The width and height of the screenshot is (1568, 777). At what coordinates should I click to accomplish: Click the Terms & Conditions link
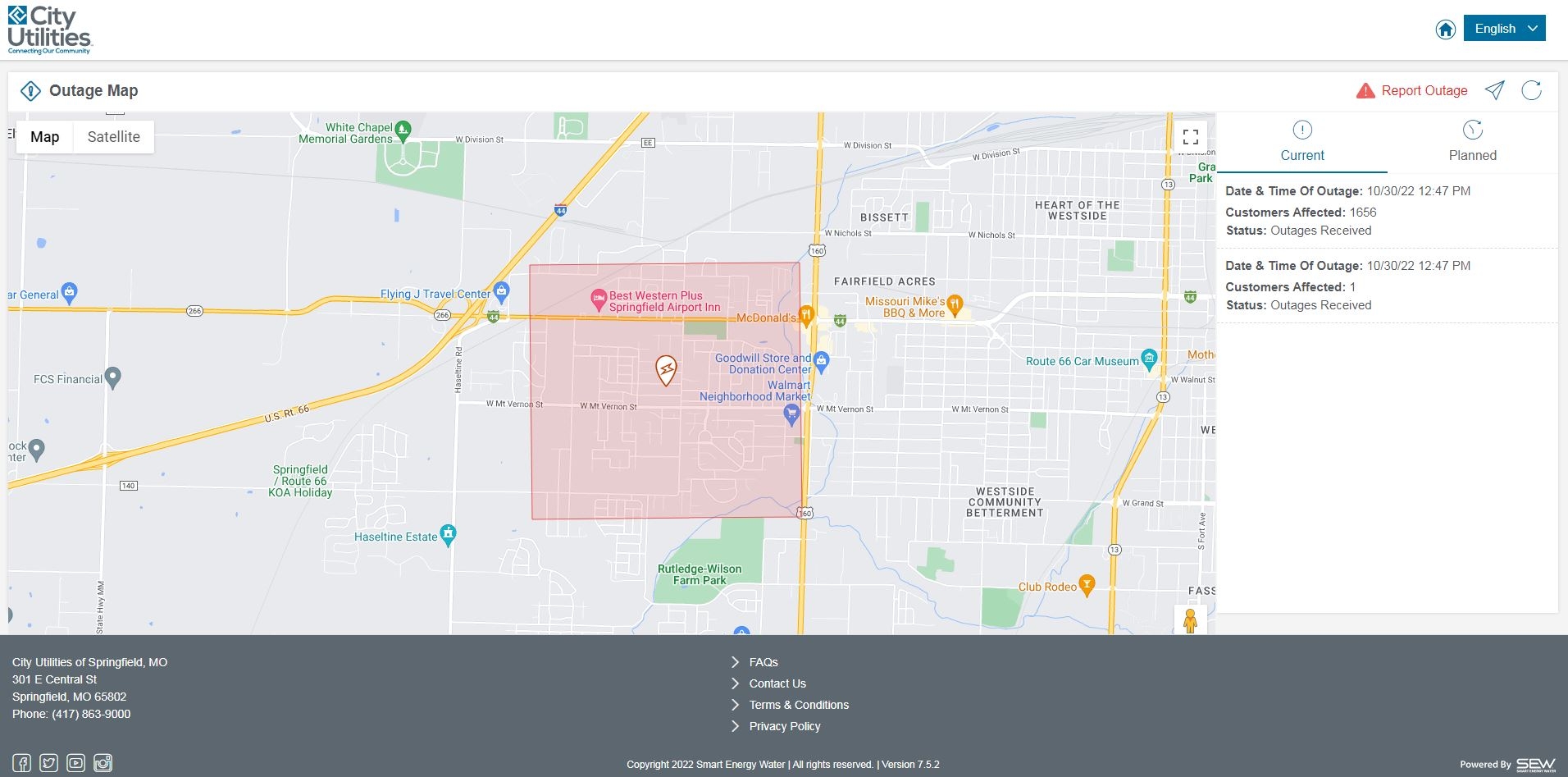tap(799, 704)
